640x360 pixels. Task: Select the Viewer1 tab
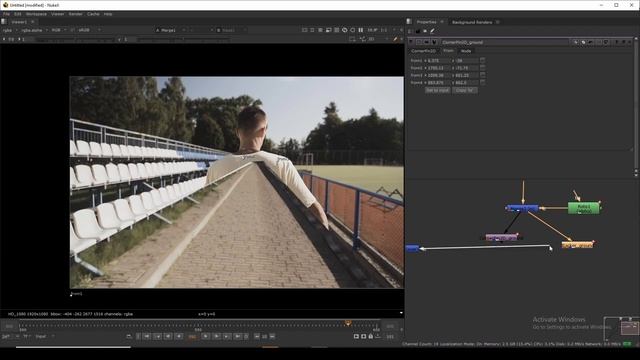(x=19, y=22)
